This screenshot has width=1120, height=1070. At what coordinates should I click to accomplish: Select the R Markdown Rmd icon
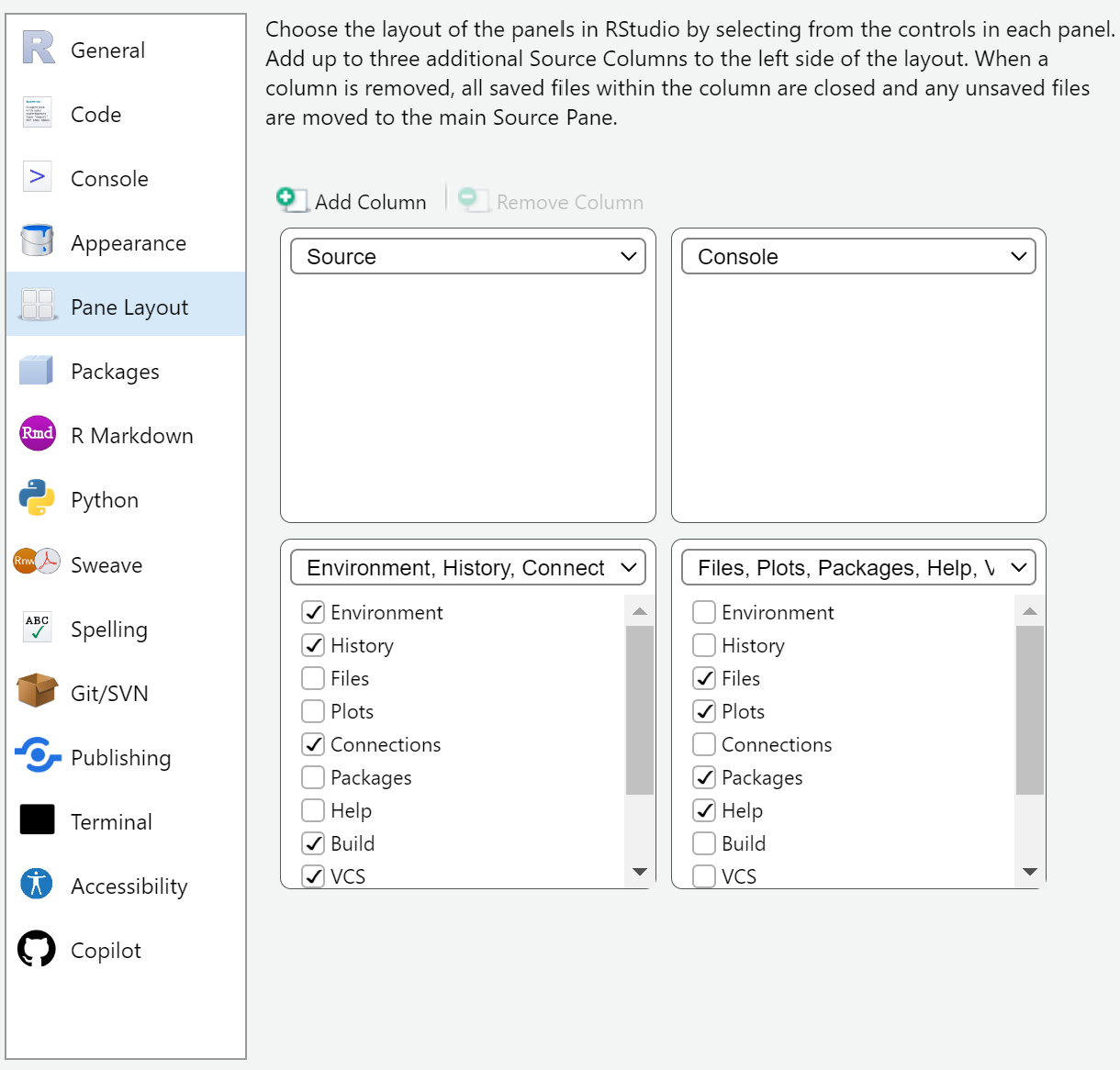pos(38,433)
